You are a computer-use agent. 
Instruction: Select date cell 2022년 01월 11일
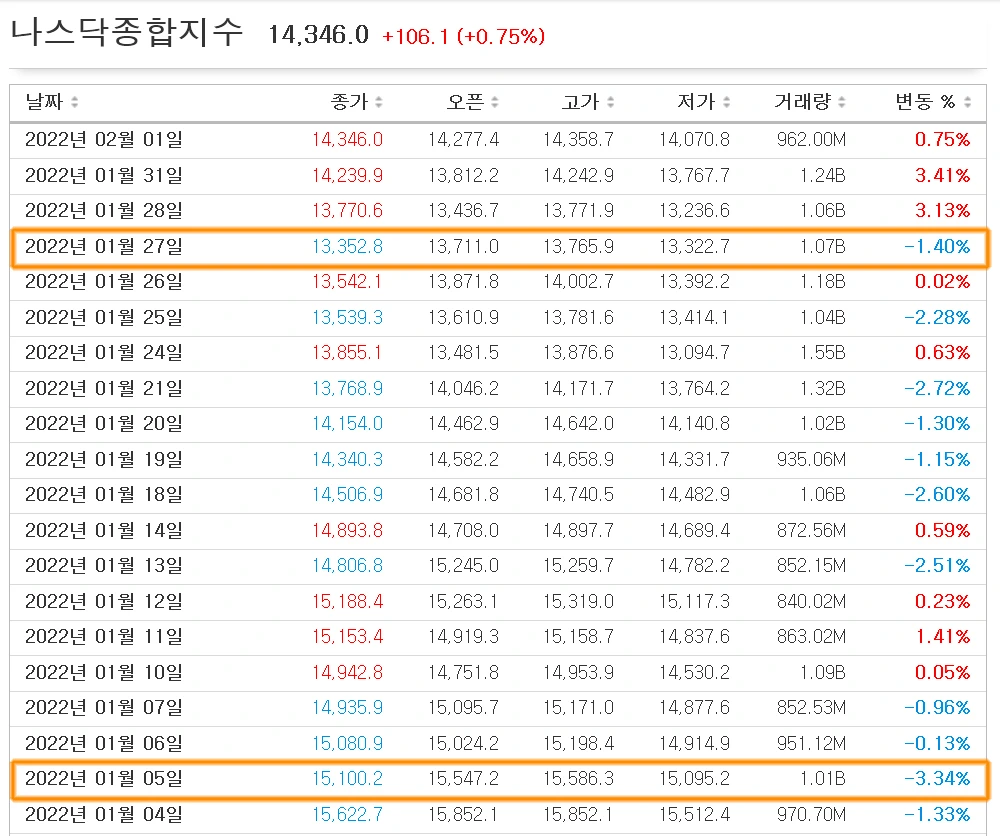pos(104,636)
